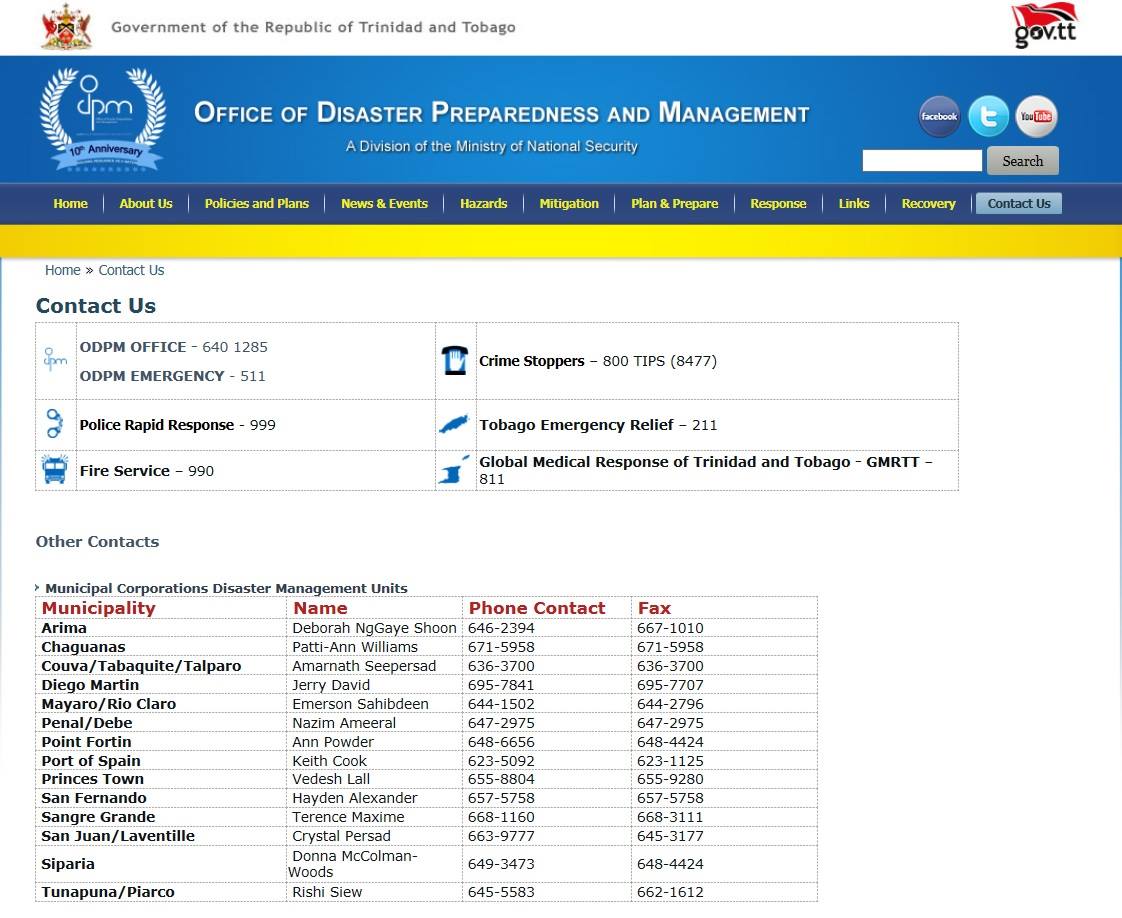Click the Fire Service truck icon
Screen dimensions: 1122x918
pyautogui.click(x=55, y=470)
